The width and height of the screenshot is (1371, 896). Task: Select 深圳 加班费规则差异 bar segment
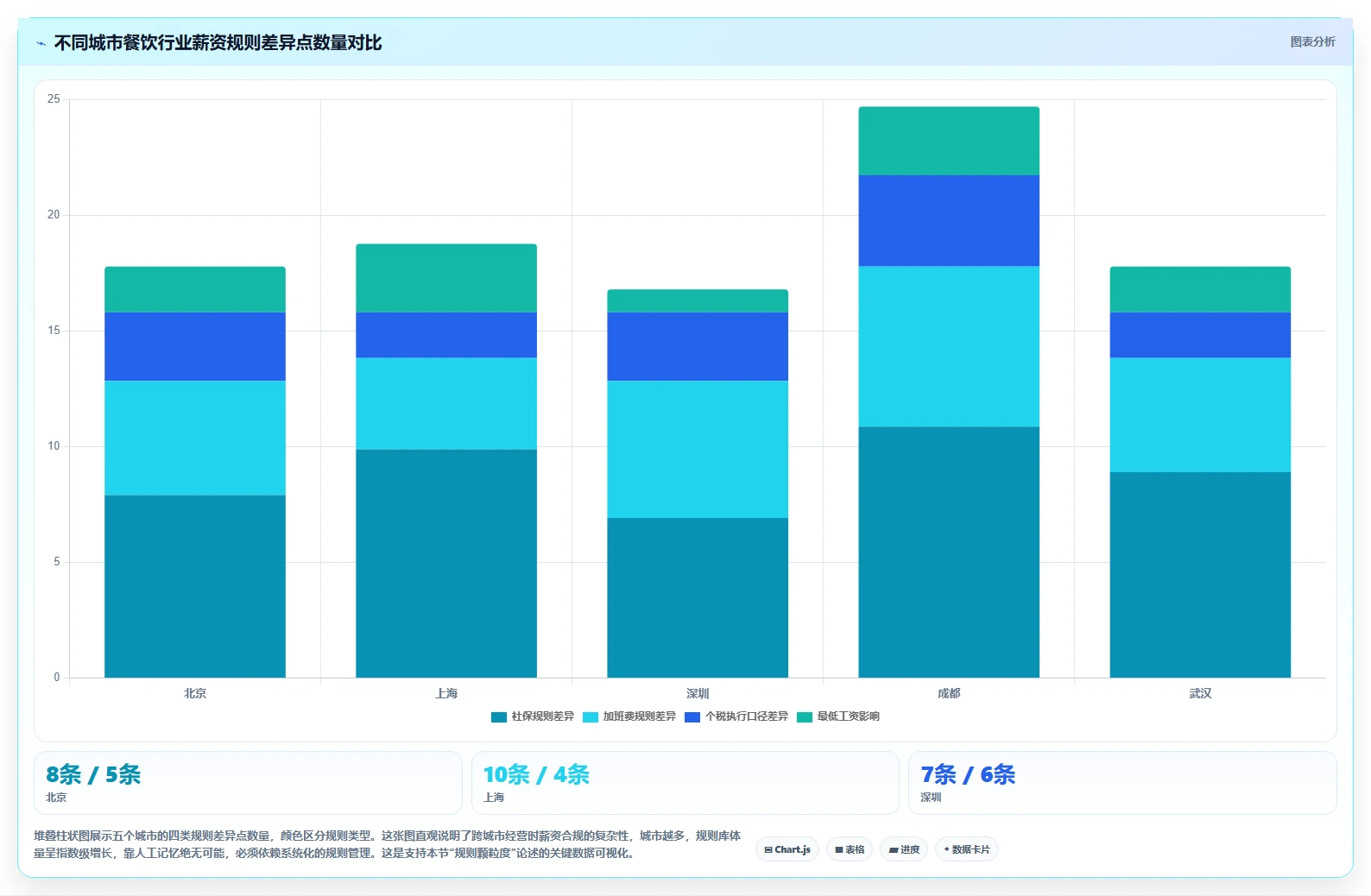tap(698, 449)
